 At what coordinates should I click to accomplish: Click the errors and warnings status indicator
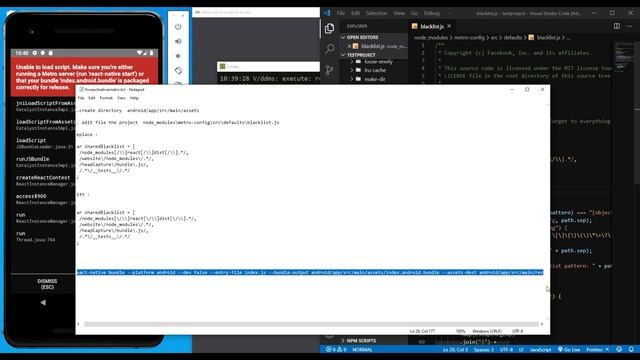[x=336, y=349]
